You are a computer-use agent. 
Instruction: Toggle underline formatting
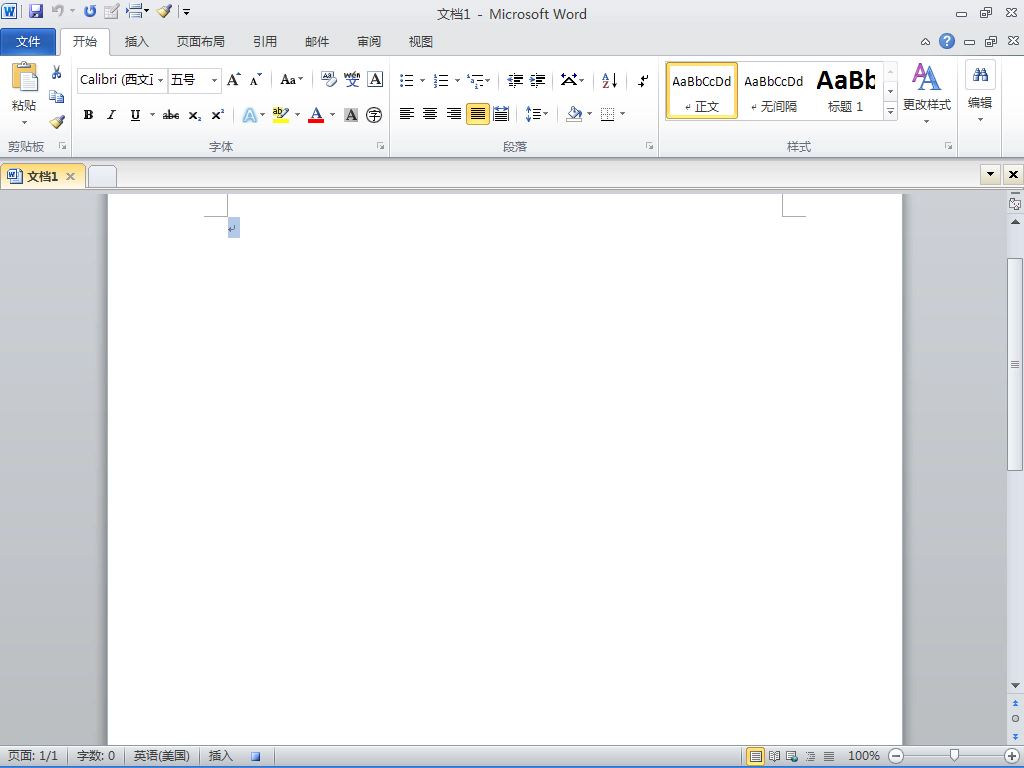135,116
